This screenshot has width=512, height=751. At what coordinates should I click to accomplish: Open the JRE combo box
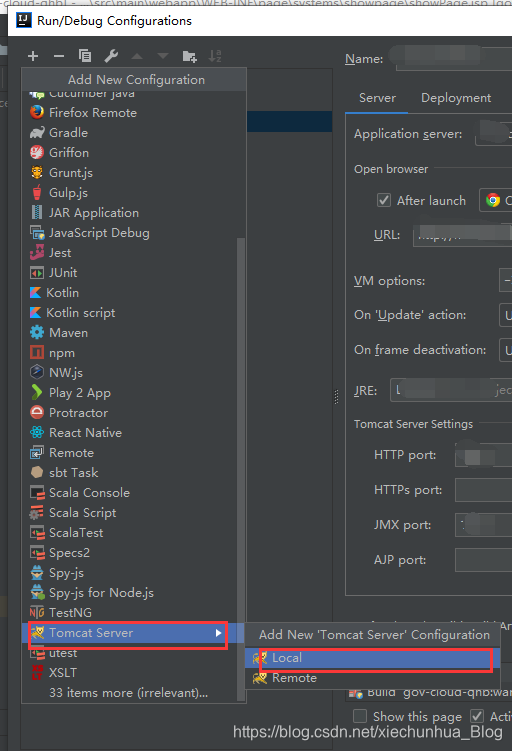pyautogui.click(x=451, y=390)
